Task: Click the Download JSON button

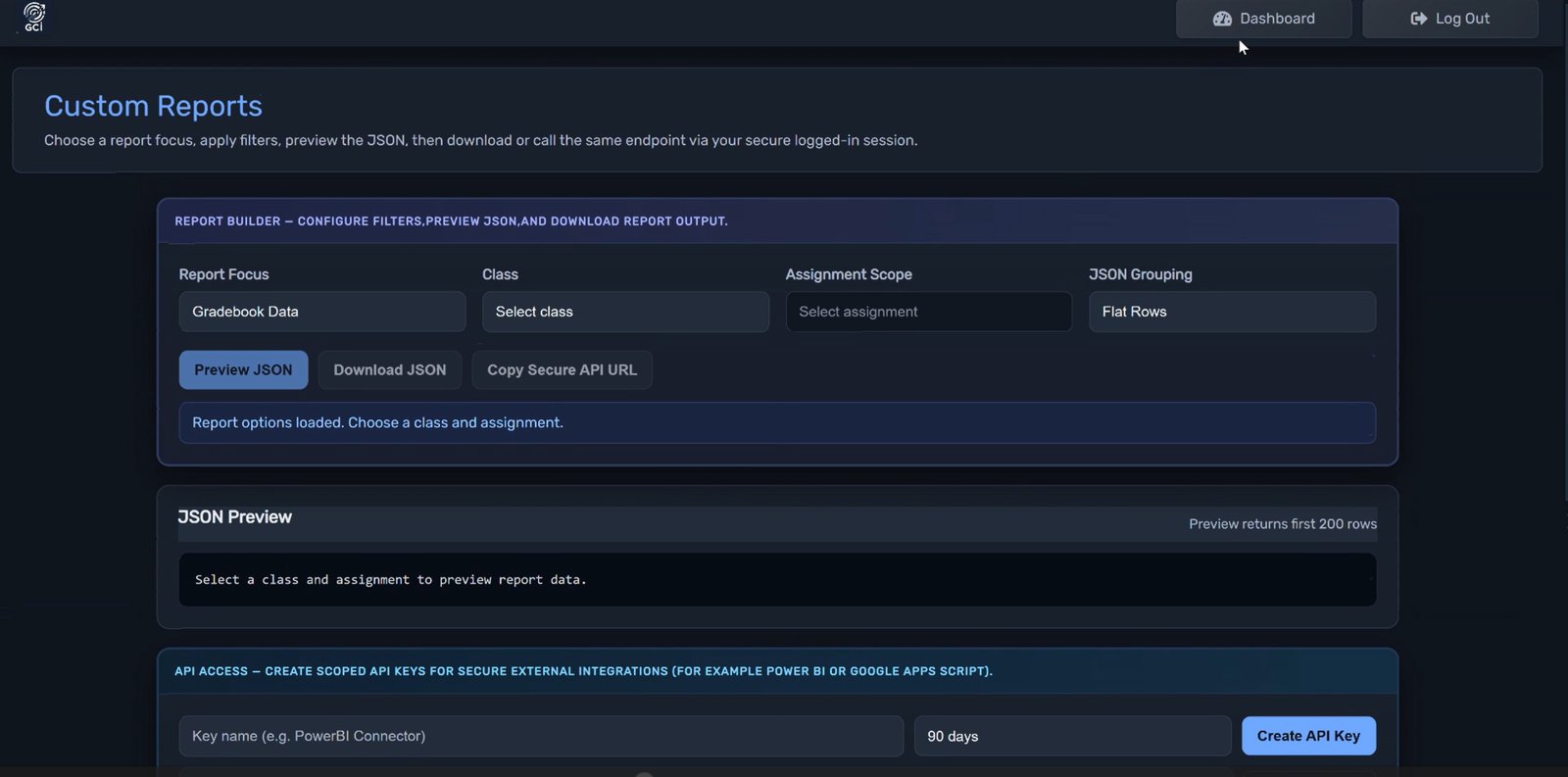Action: pyautogui.click(x=389, y=369)
